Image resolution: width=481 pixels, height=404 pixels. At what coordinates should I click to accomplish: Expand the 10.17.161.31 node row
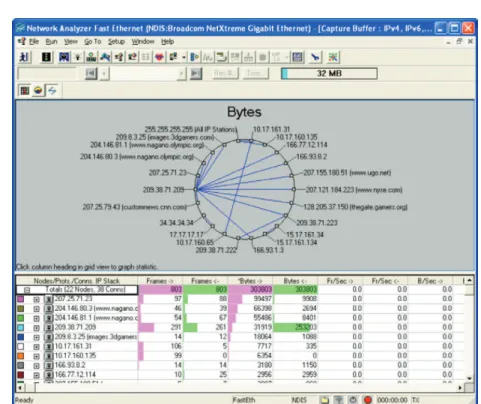coord(36,347)
